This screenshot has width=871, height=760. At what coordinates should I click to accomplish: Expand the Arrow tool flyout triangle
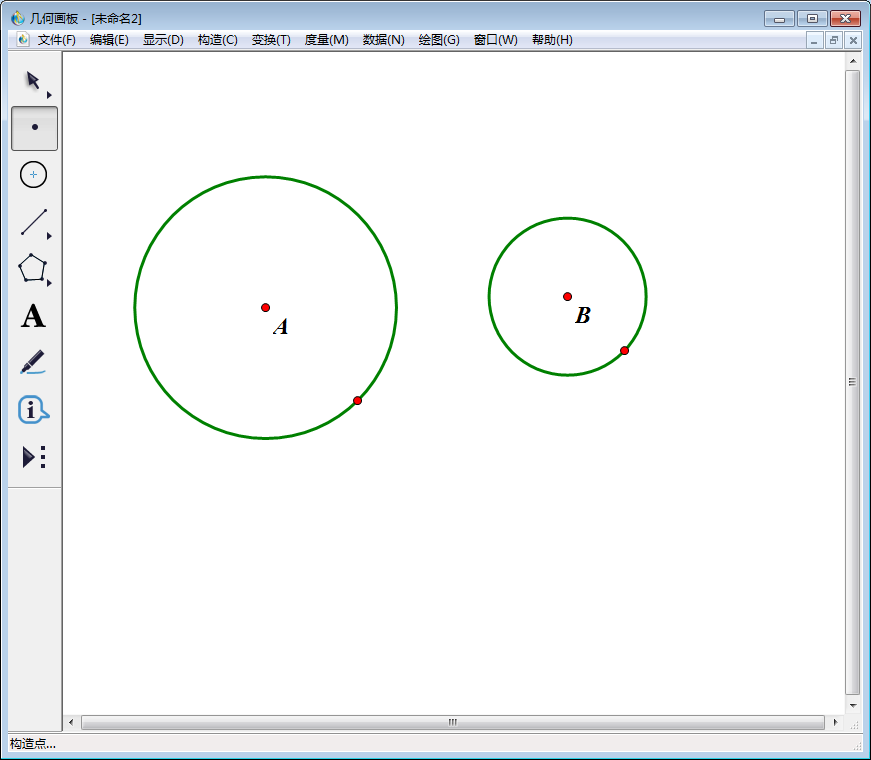(x=49, y=95)
